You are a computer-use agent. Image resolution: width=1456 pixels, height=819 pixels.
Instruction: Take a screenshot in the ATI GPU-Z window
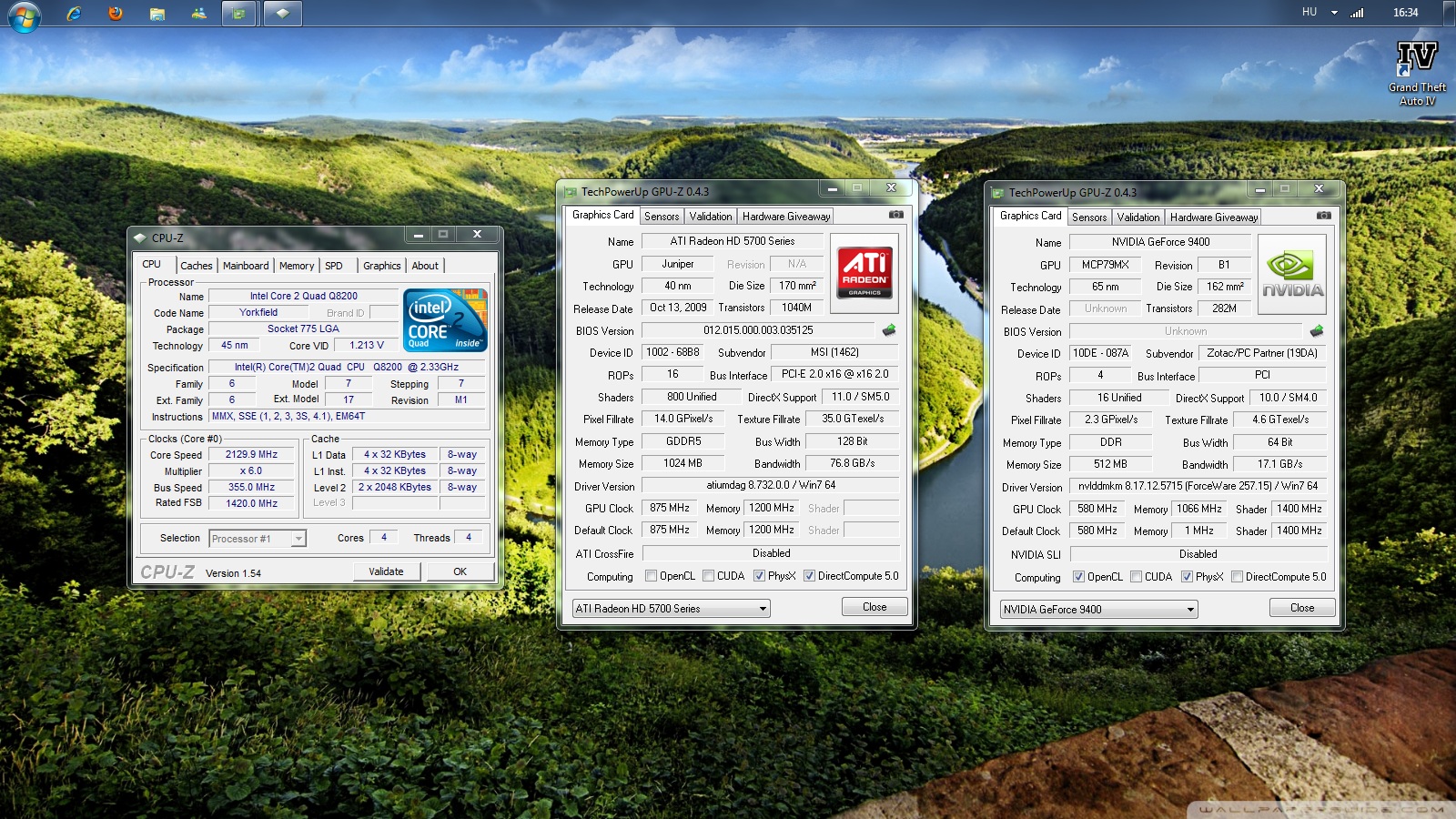tap(896, 215)
